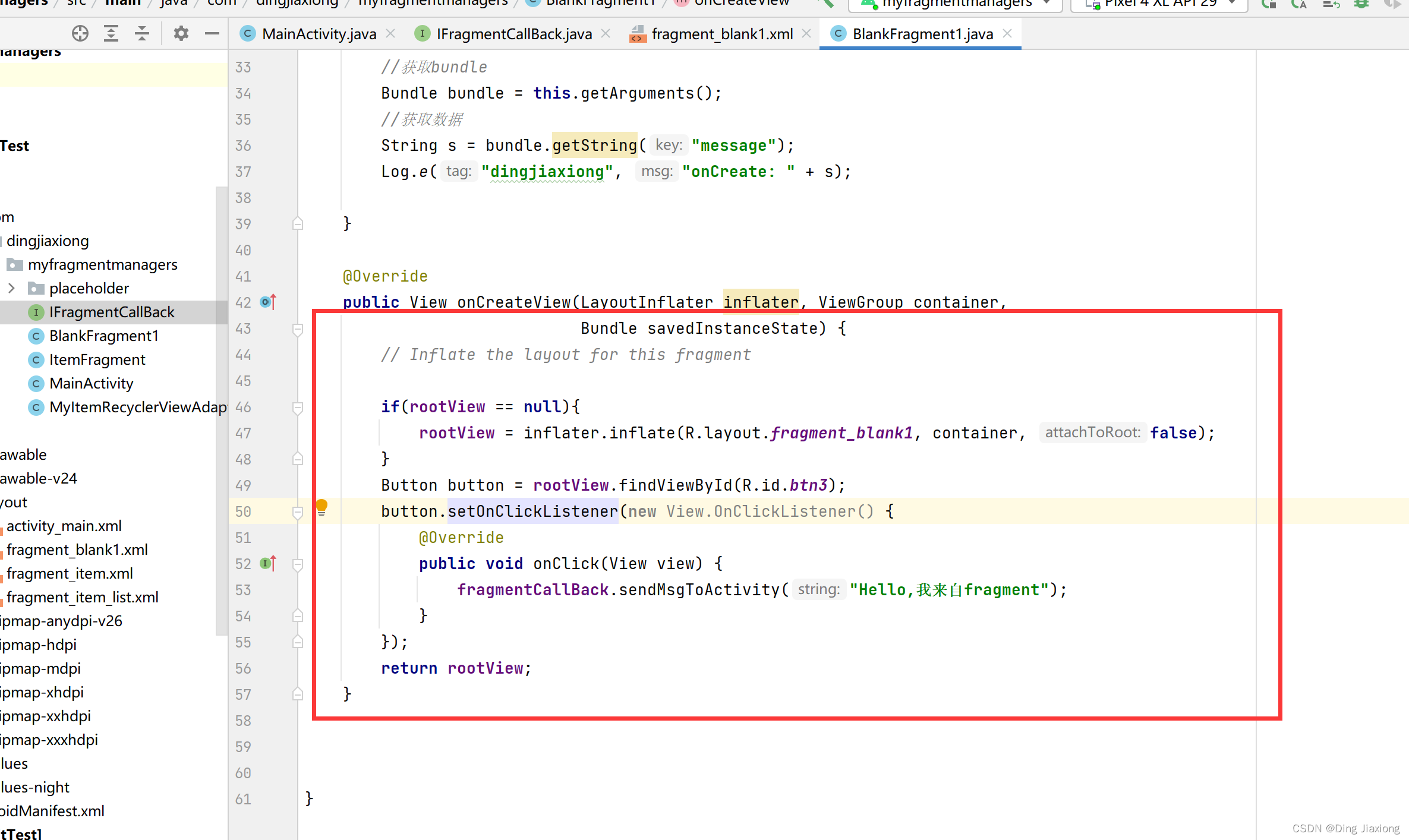Select dingjiaxiong package in tree
Viewport: 1409px width, 840px height.
[x=48, y=241]
